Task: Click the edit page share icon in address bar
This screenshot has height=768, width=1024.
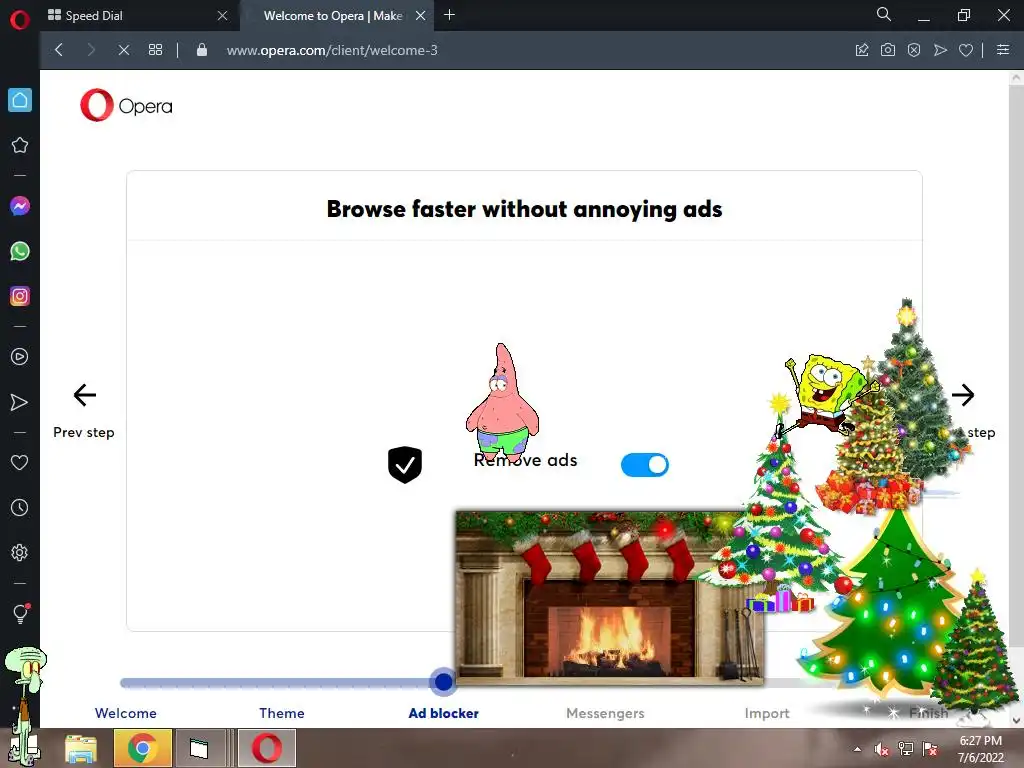Action: coord(862,50)
